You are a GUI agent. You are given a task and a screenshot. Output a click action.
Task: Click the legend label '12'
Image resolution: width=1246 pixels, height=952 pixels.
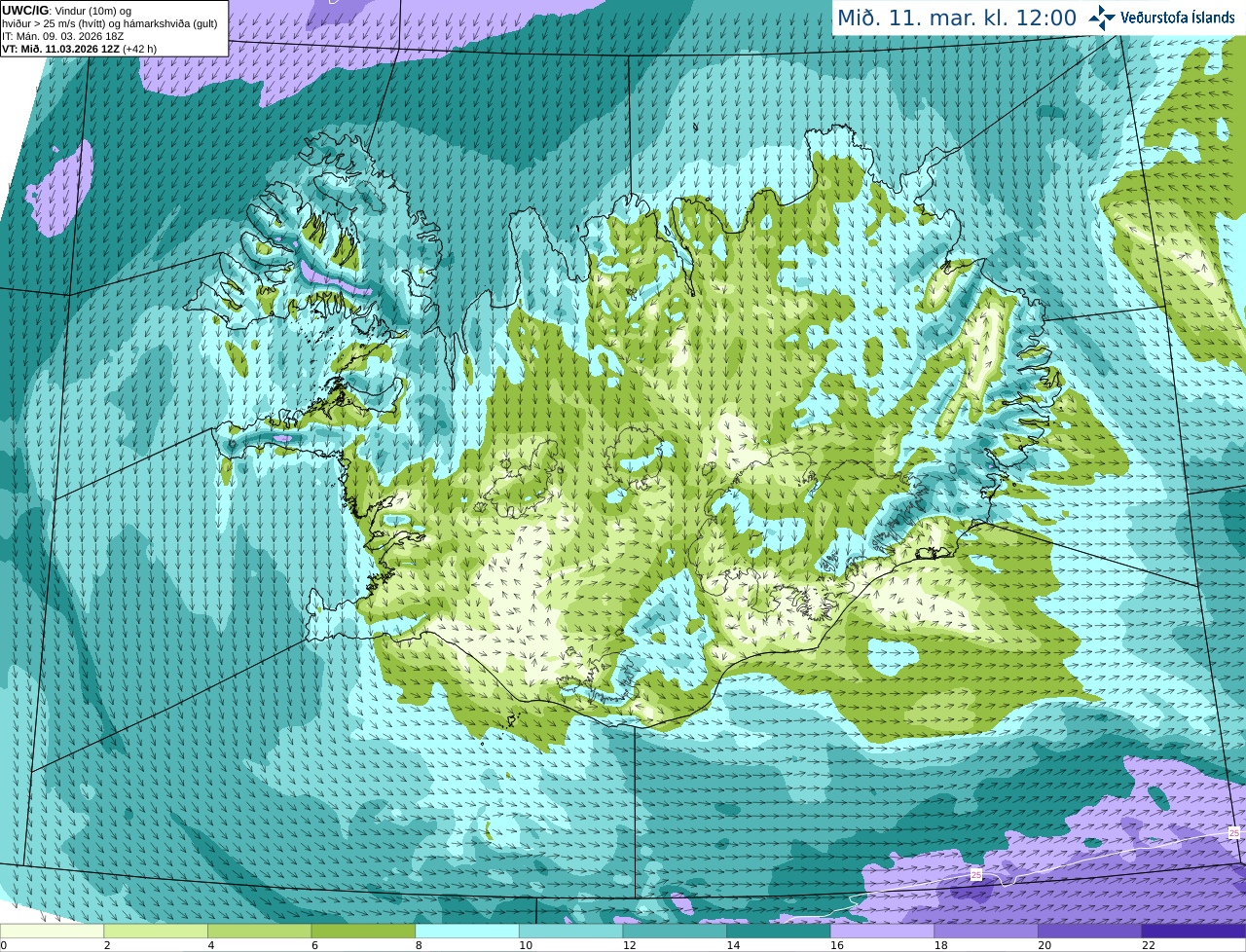[630, 945]
